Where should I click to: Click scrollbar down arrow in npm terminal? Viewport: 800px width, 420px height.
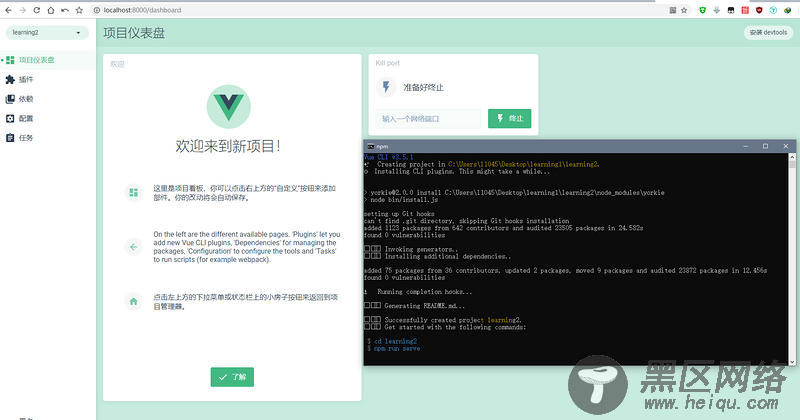click(792, 361)
